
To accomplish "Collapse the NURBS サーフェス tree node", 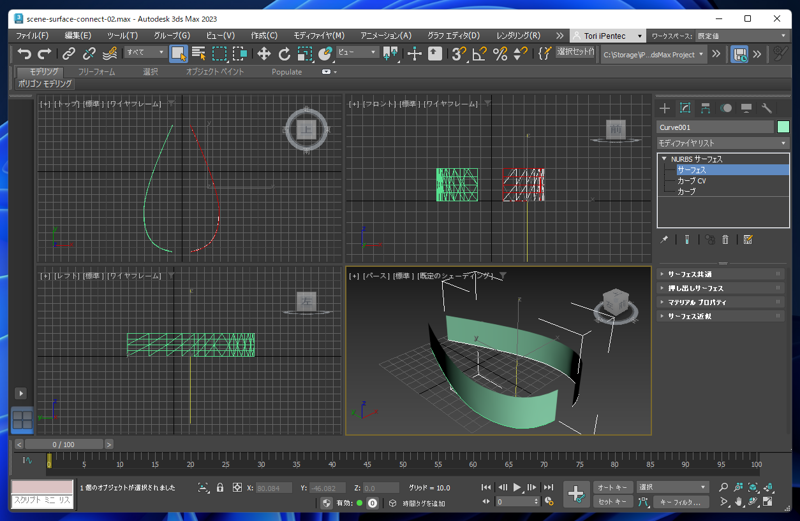I will pyautogui.click(x=664, y=159).
